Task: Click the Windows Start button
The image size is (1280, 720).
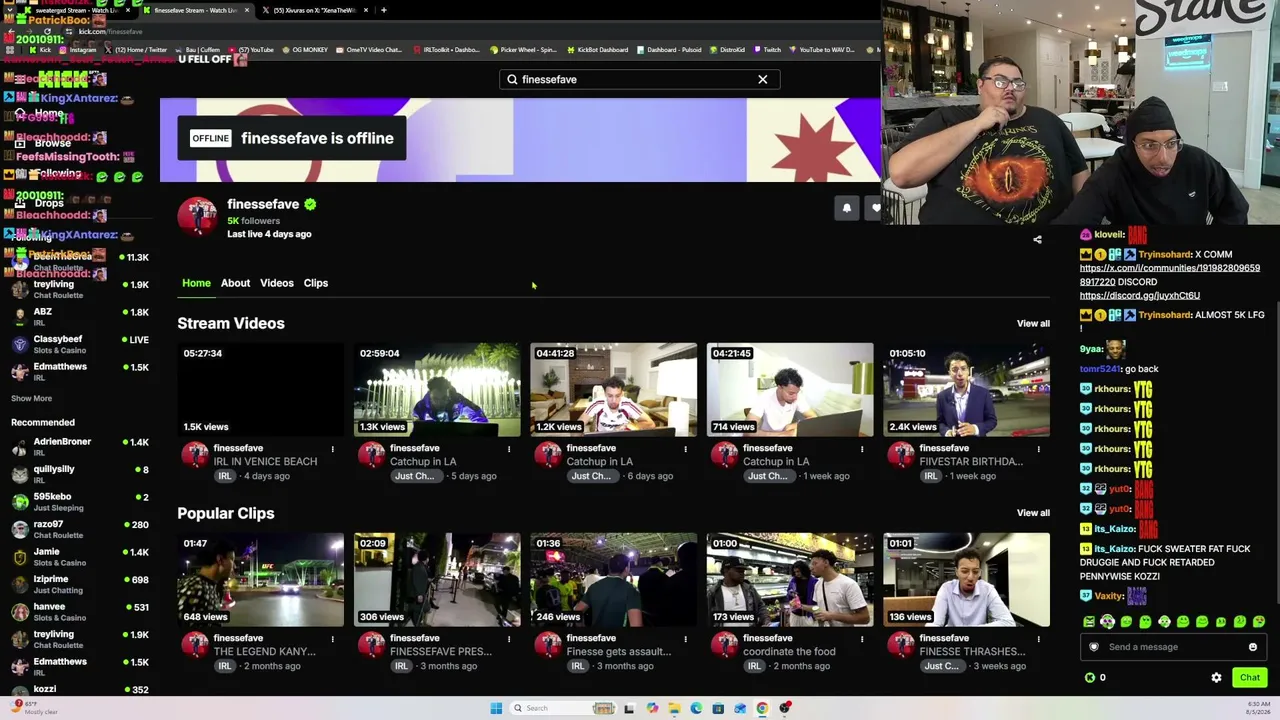Action: pos(496,708)
